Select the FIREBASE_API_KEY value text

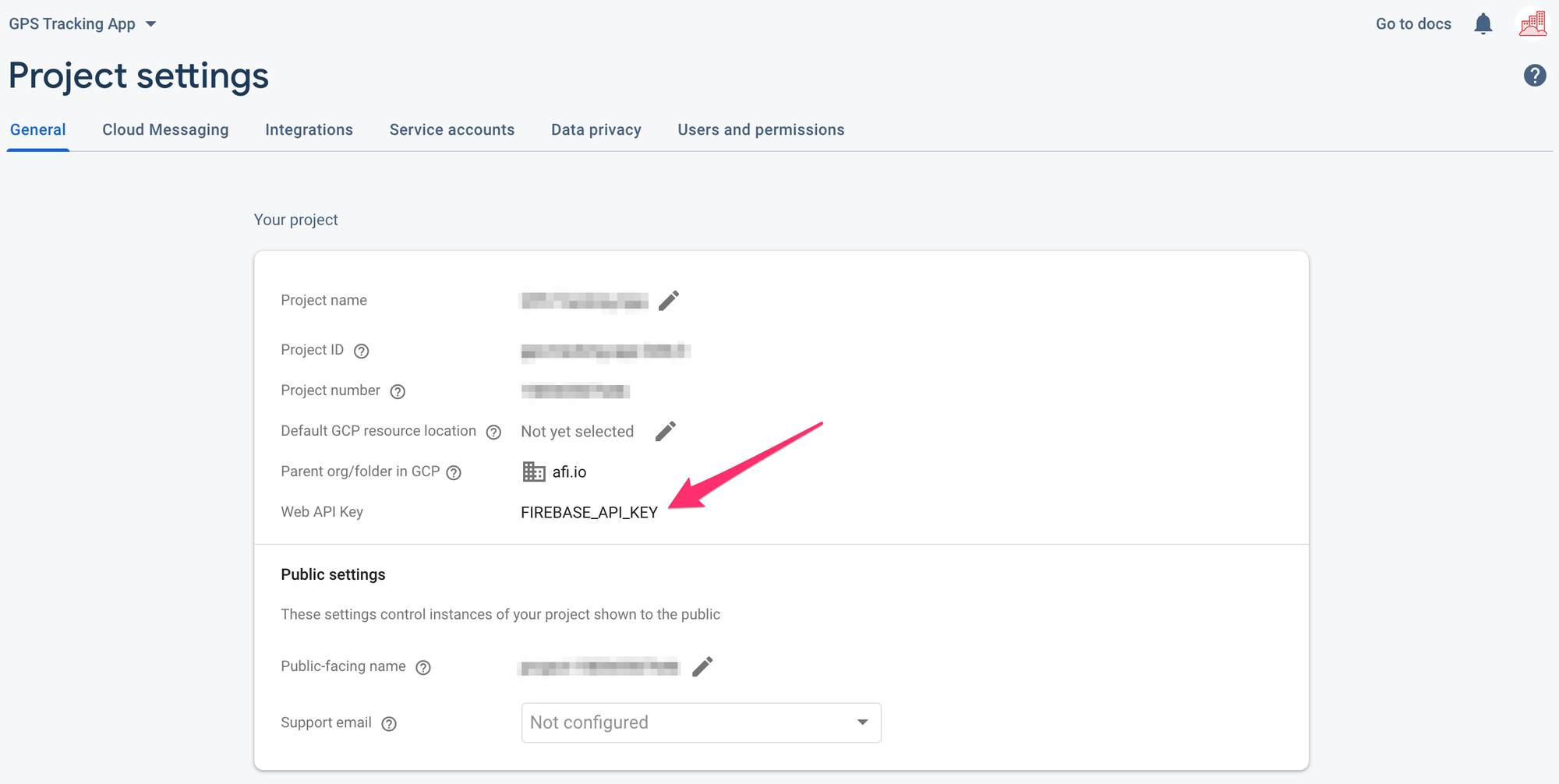(589, 512)
